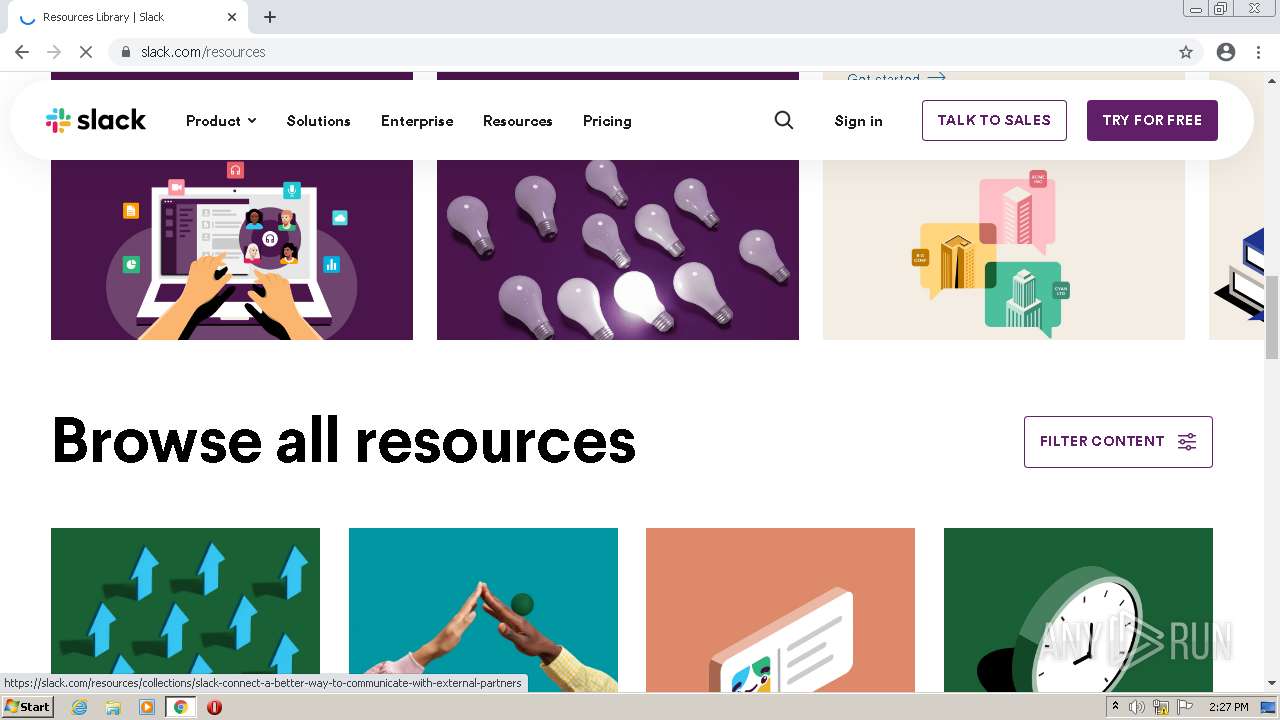Image resolution: width=1280 pixels, height=720 pixels.
Task: Open Chrome three-dot menu
Action: pyautogui.click(x=1258, y=52)
